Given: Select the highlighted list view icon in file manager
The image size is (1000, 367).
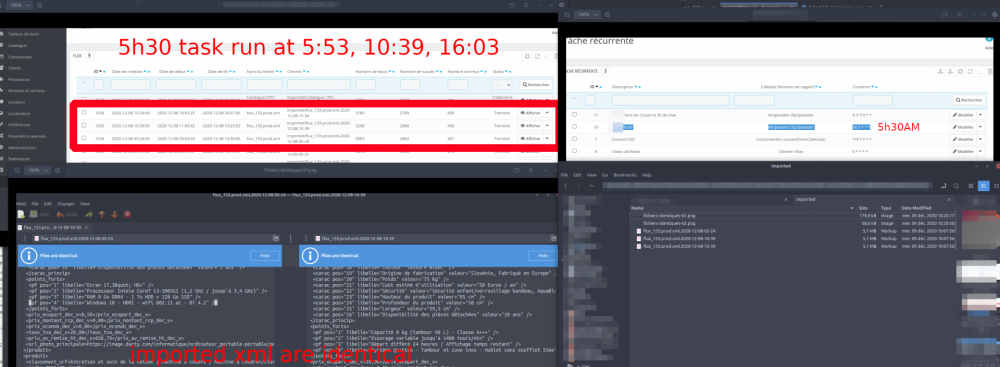Looking at the screenshot, I should 983,186.
